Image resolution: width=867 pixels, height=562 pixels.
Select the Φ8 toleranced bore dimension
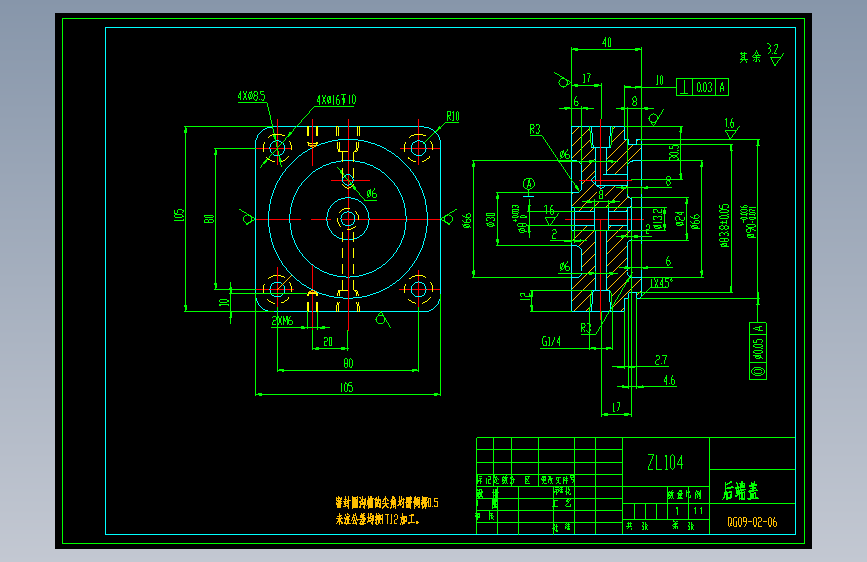tap(519, 219)
